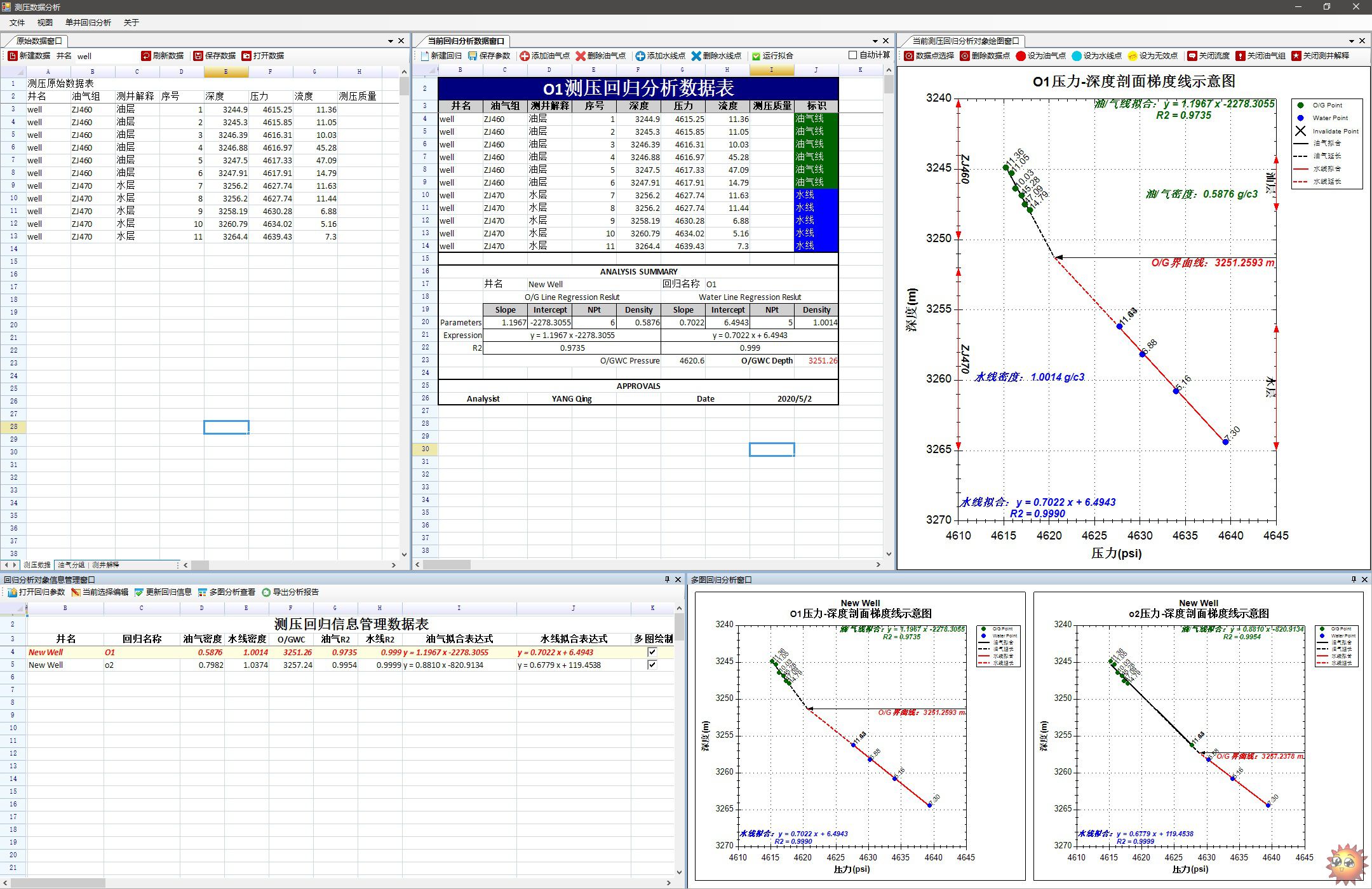Toggle 多图绘制 checkbox for O1 row

(652, 652)
